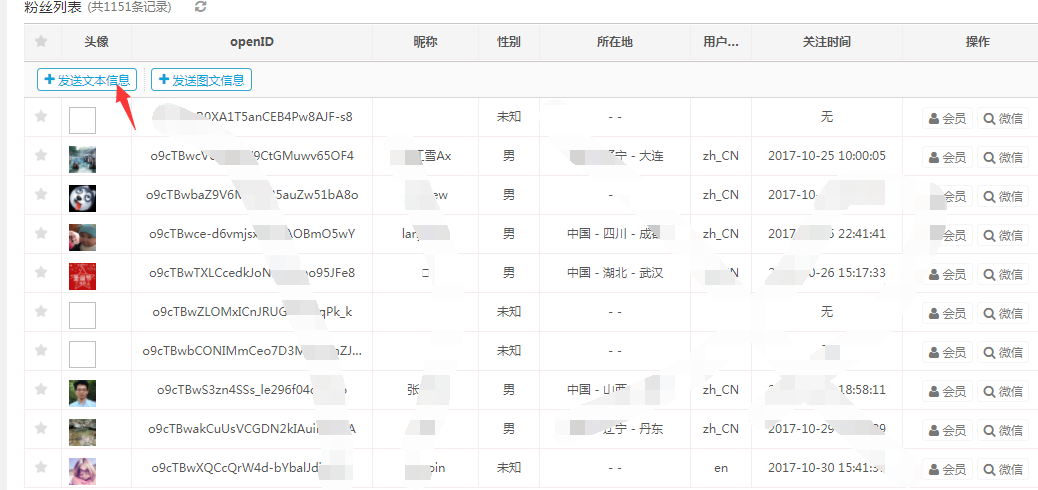Open 微信 for the 大连 fan
The width and height of the screenshot is (1038, 490).
coord(1003,158)
